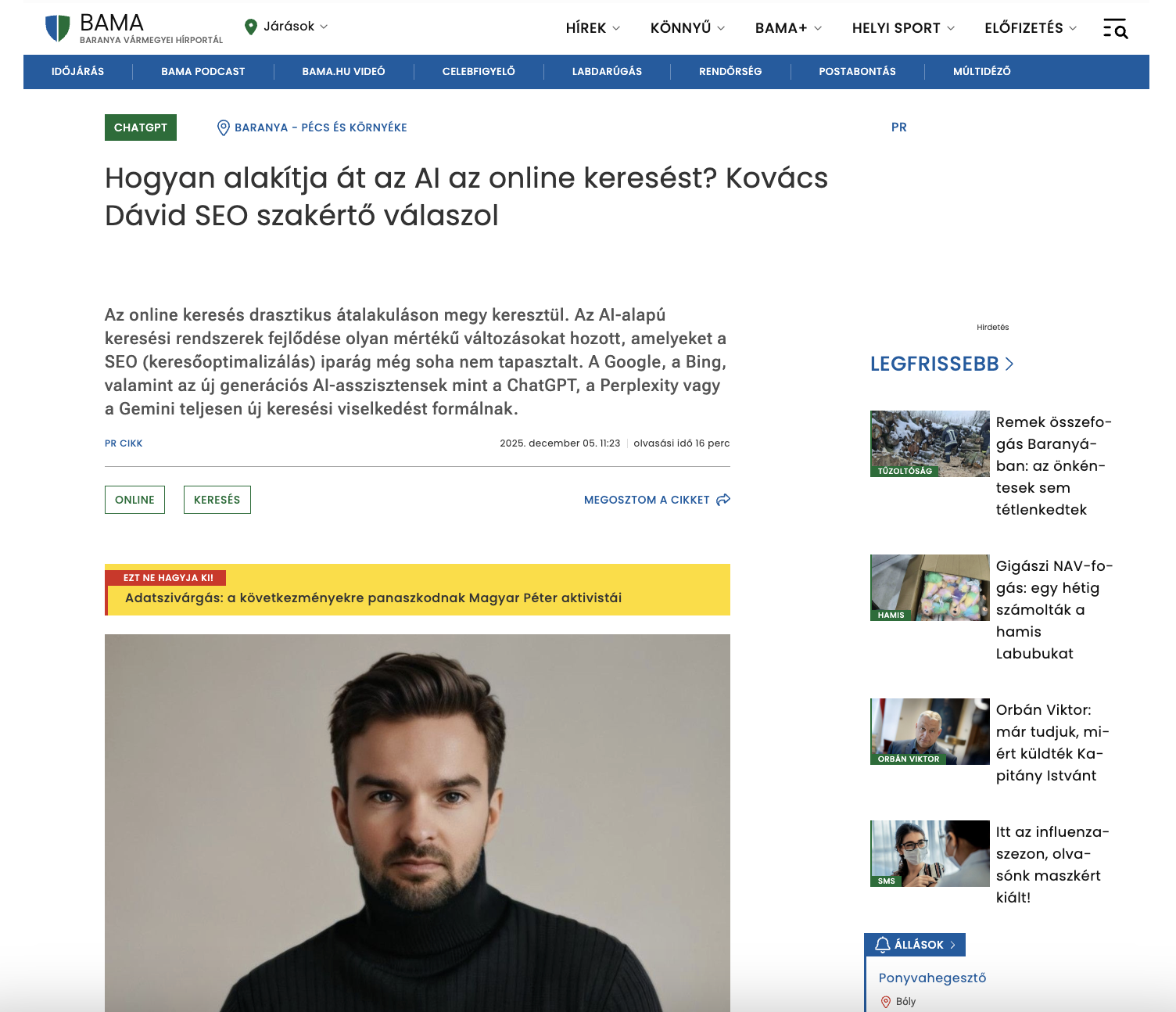Open the ELŐFIZETÉS dropdown
The height and width of the screenshot is (1012, 1176).
1031,28
